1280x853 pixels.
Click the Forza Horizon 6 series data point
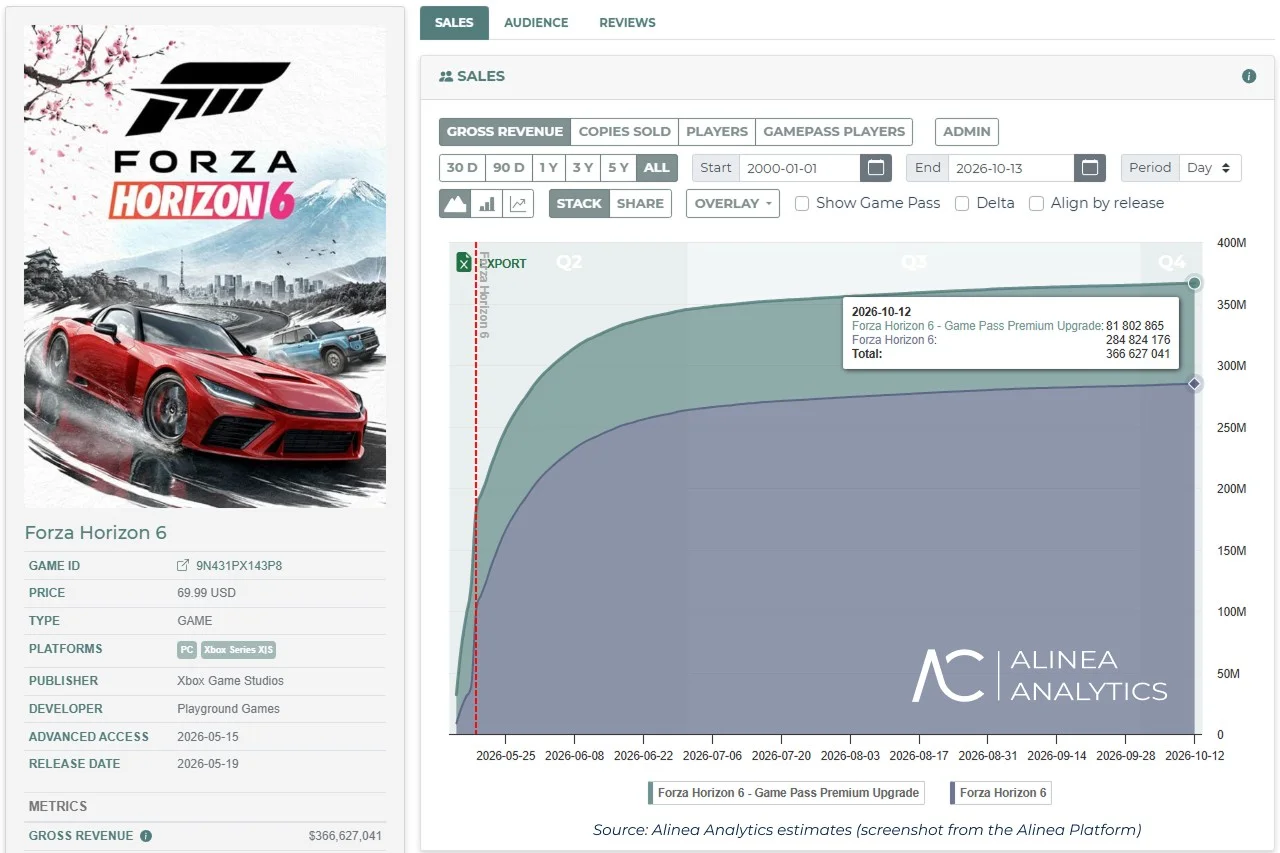pyautogui.click(x=1194, y=384)
